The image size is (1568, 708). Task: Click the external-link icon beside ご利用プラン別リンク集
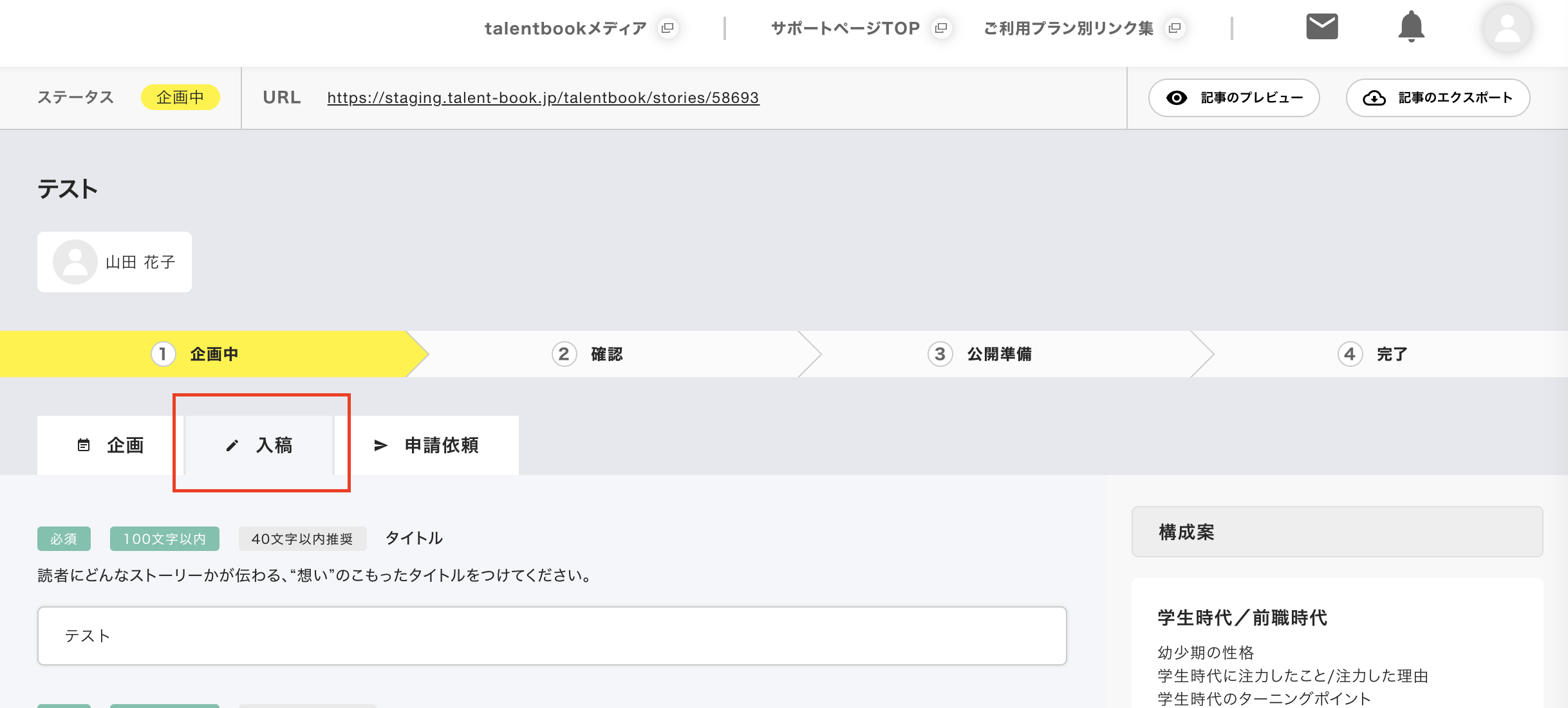(1175, 28)
